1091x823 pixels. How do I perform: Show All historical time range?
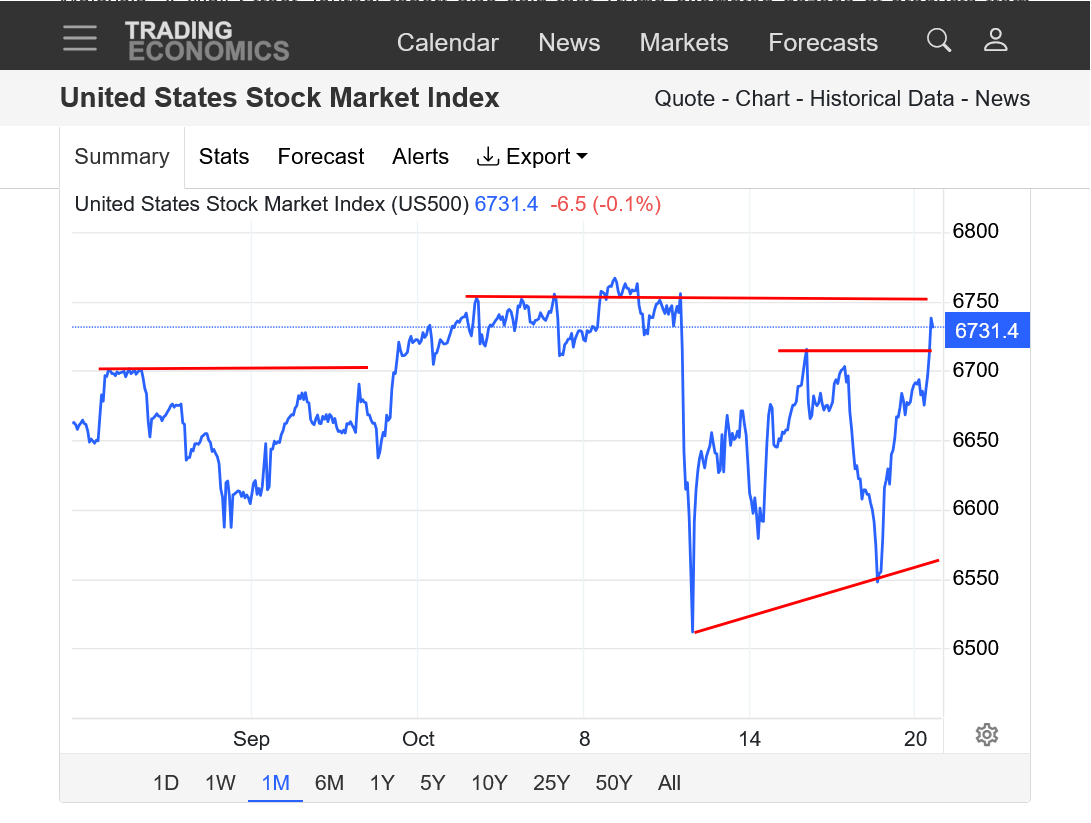(669, 783)
